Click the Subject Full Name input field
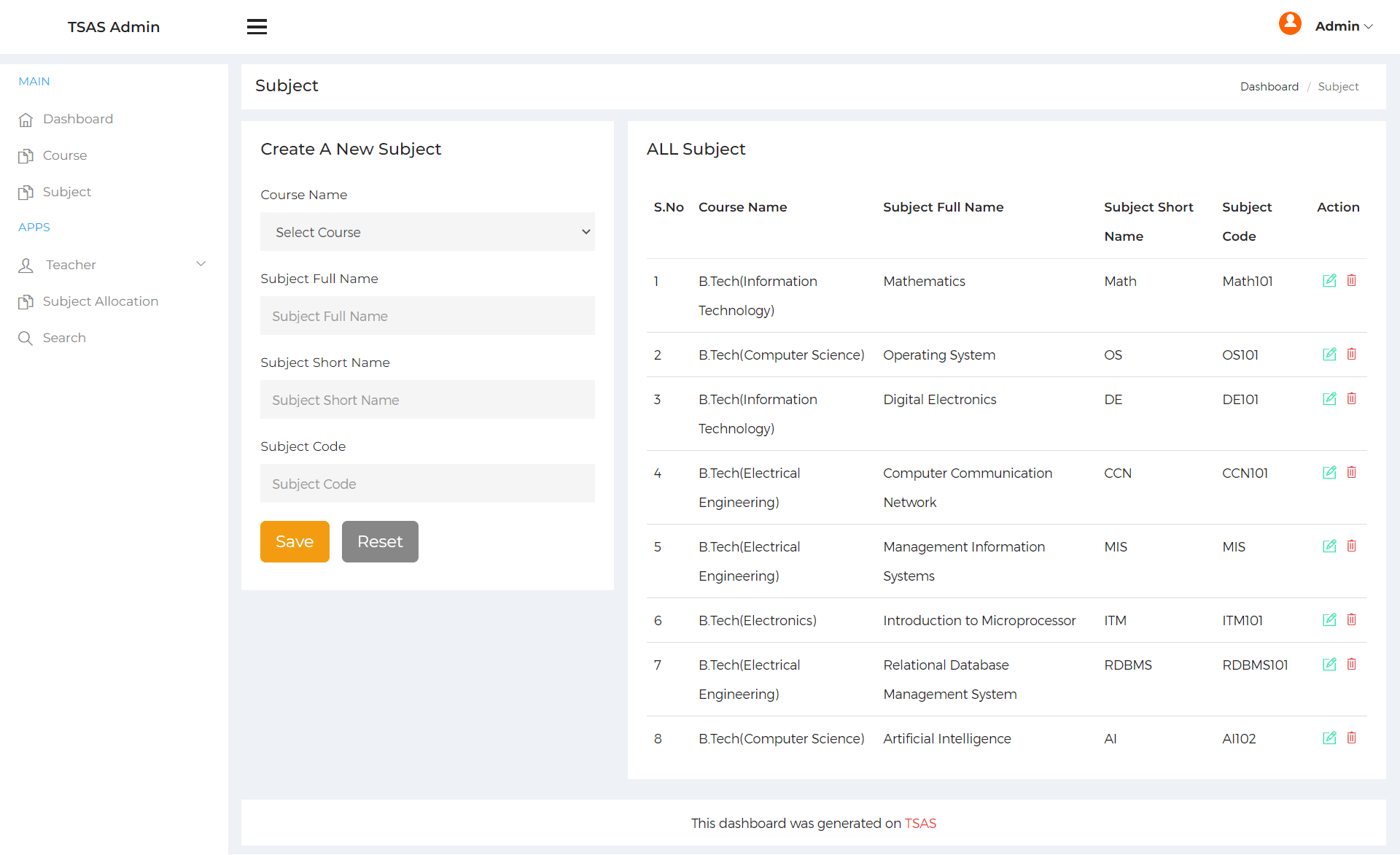Image resolution: width=1400 pixels, height=855 pixels. pyautogui.click(x=427, y=316)
